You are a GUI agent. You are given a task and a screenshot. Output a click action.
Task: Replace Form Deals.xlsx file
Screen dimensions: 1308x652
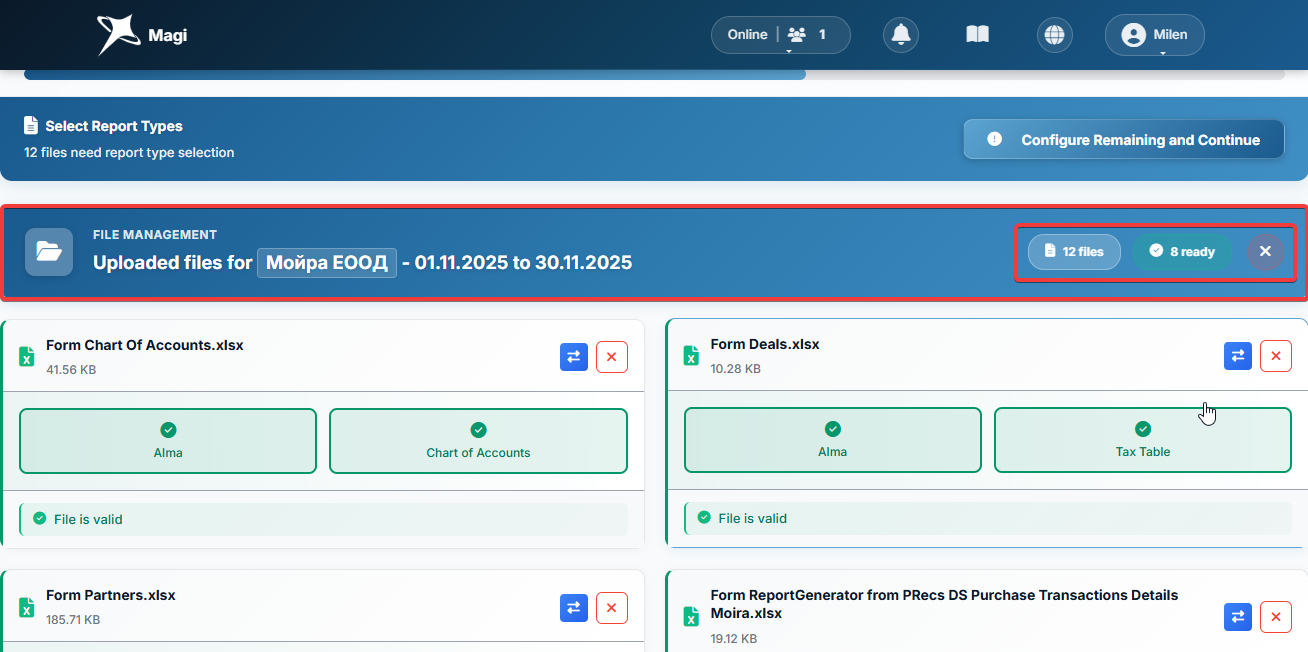[x=1238, y=356]
